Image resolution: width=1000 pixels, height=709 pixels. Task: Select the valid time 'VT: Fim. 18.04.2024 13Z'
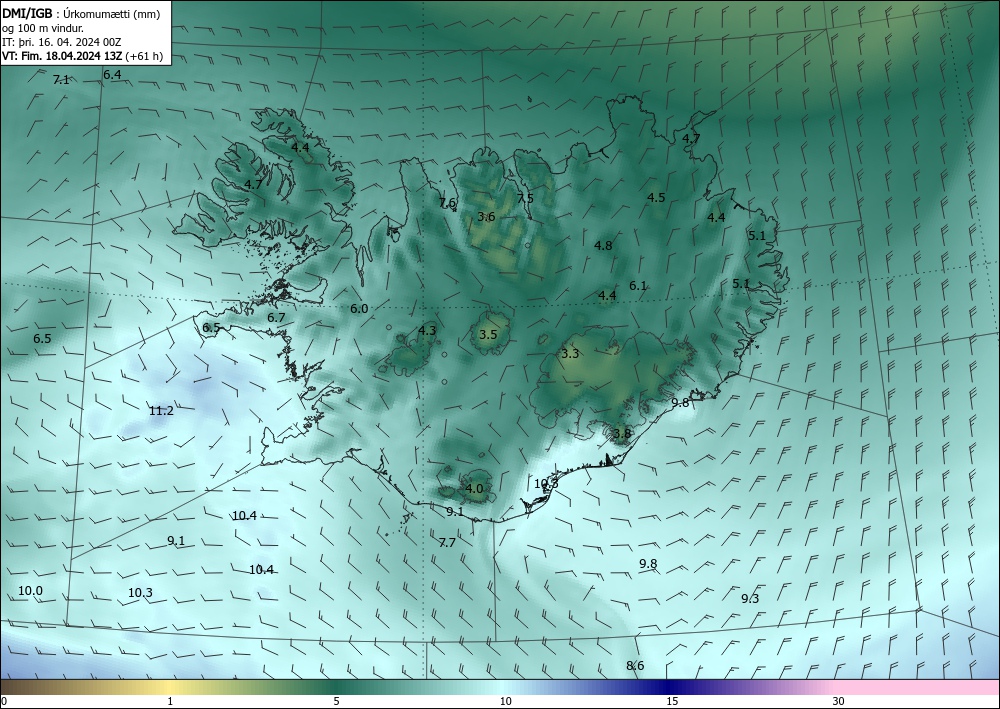[62, 56]
